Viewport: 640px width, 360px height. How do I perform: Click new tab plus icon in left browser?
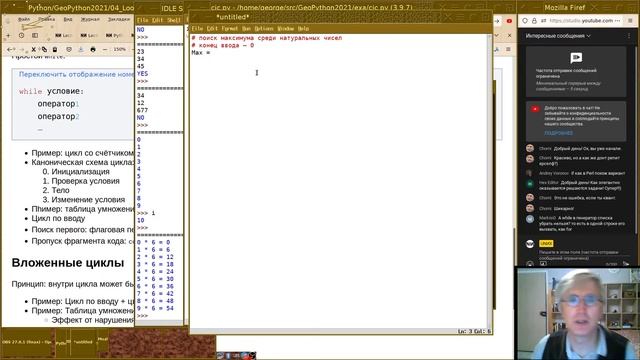tap(8, 36)
